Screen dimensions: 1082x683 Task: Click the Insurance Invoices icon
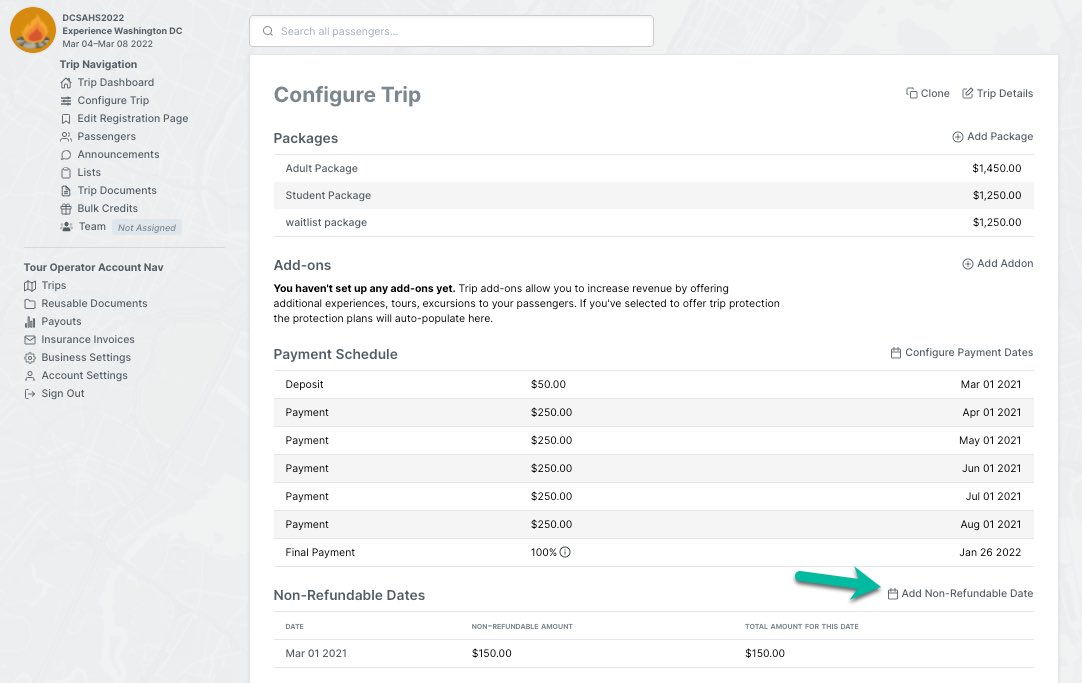(x=30, y=339)
